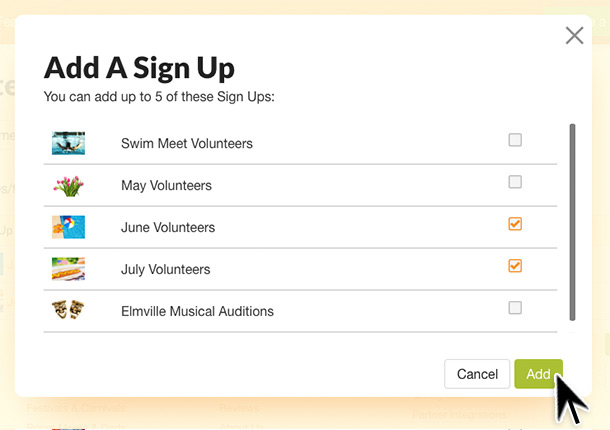Click the sign up list scrollbar
Screen dimensions: 610x430
click(x=572, y=222)
